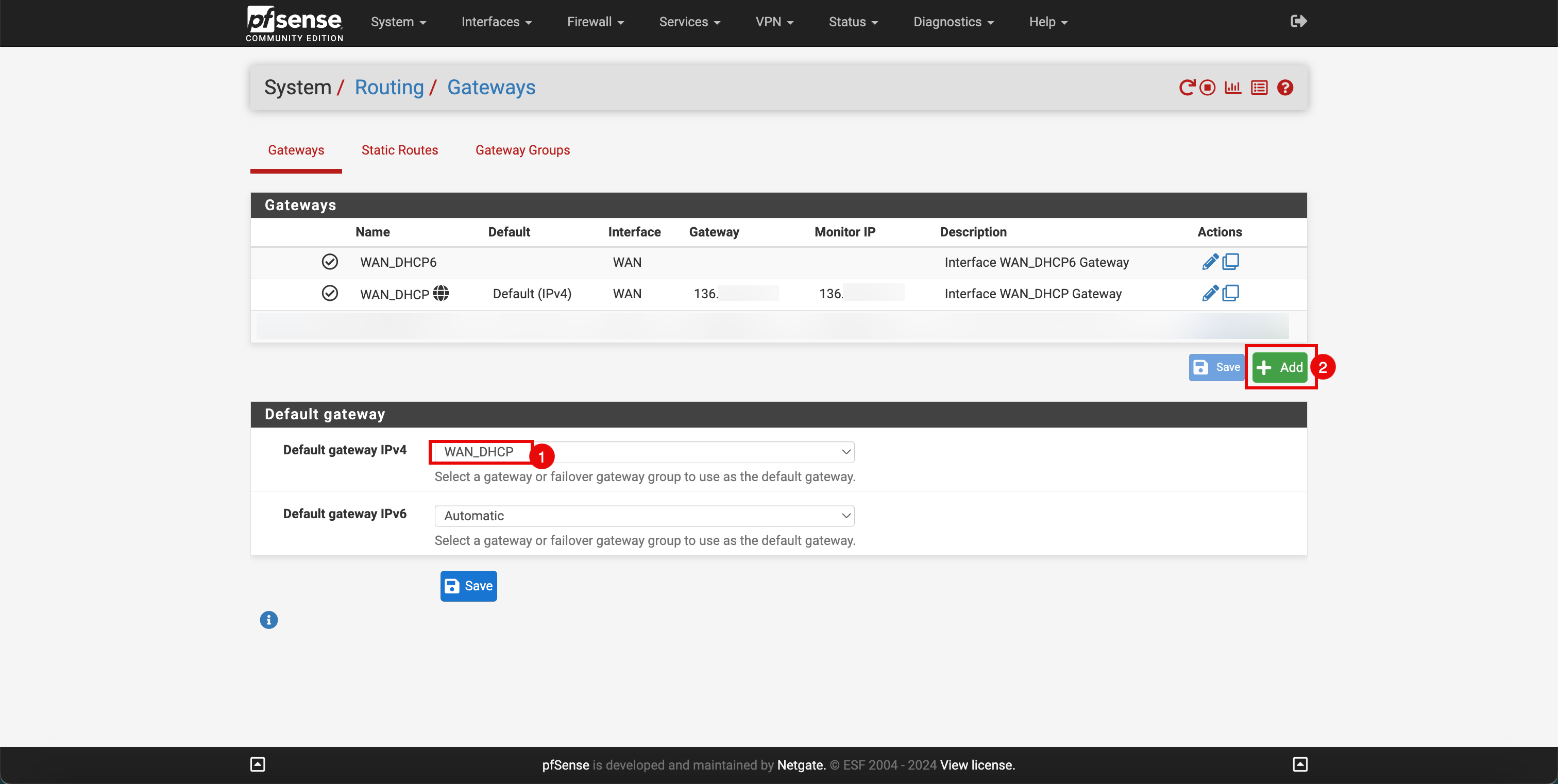The height and width of the screenshot is (784, 1558).
Task: Copy the WAN_DHCP gateway
Action: pyautogui.click(x=1231, y=293)
